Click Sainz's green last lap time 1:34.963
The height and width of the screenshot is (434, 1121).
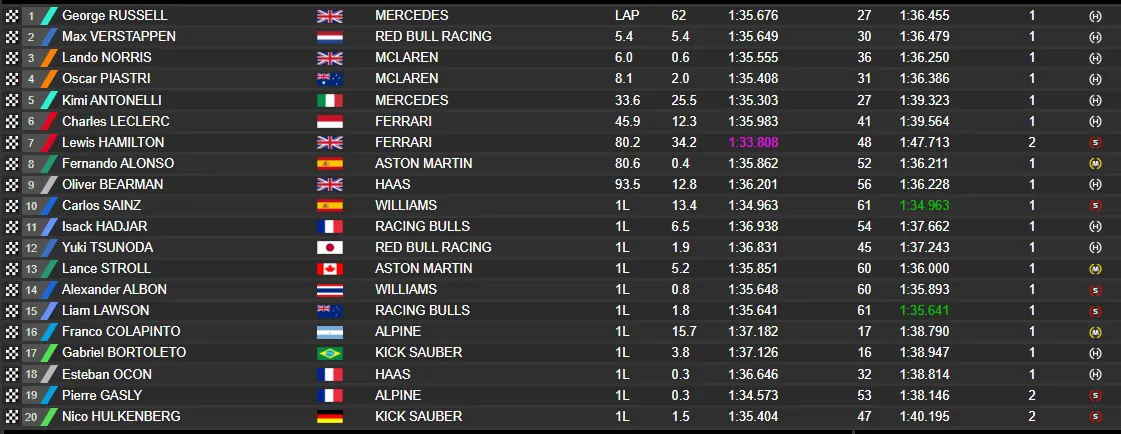[922, 205]
